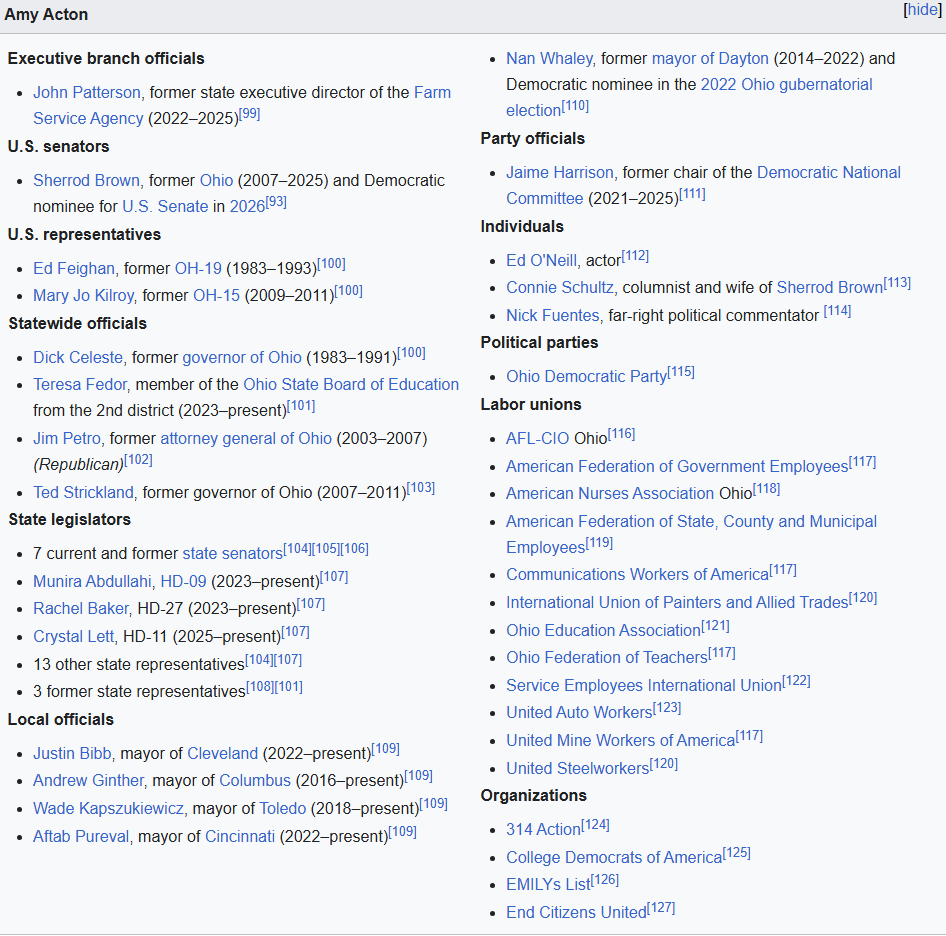This screenshot has width=946, height=936.
Task: Follow the attorney general of Ohio link
Action: 246,438
